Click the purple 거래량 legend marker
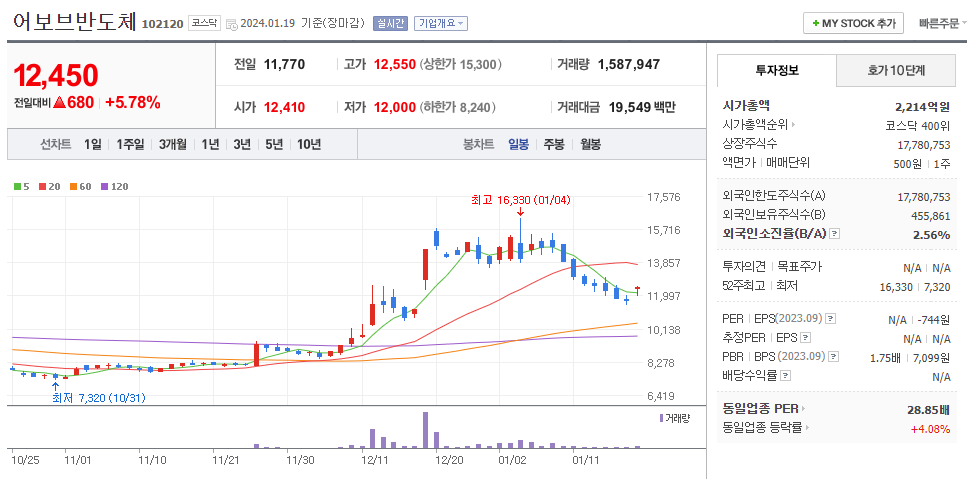This screenshot has height=479, width=979. point(661,418)
